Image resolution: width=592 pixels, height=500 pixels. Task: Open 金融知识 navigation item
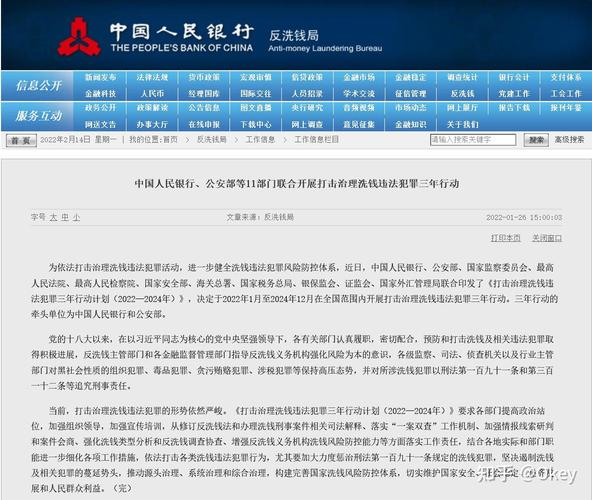click(x=411, y=124)
